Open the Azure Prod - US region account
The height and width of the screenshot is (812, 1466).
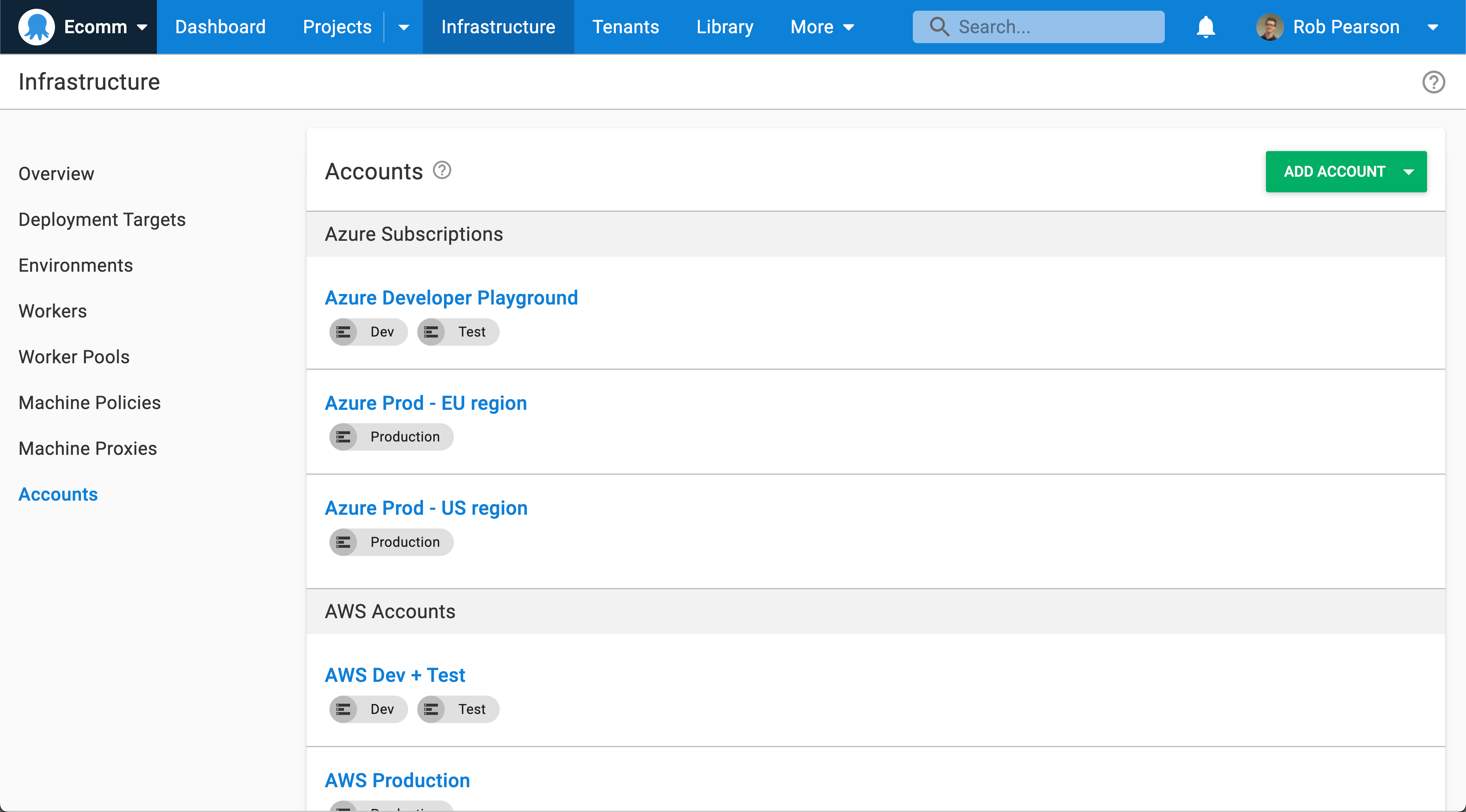coord(426,508)
